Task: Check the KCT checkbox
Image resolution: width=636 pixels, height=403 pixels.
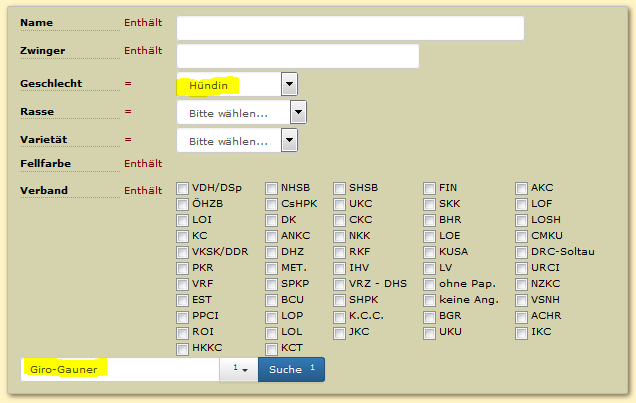Action: [x=272, y=349]
